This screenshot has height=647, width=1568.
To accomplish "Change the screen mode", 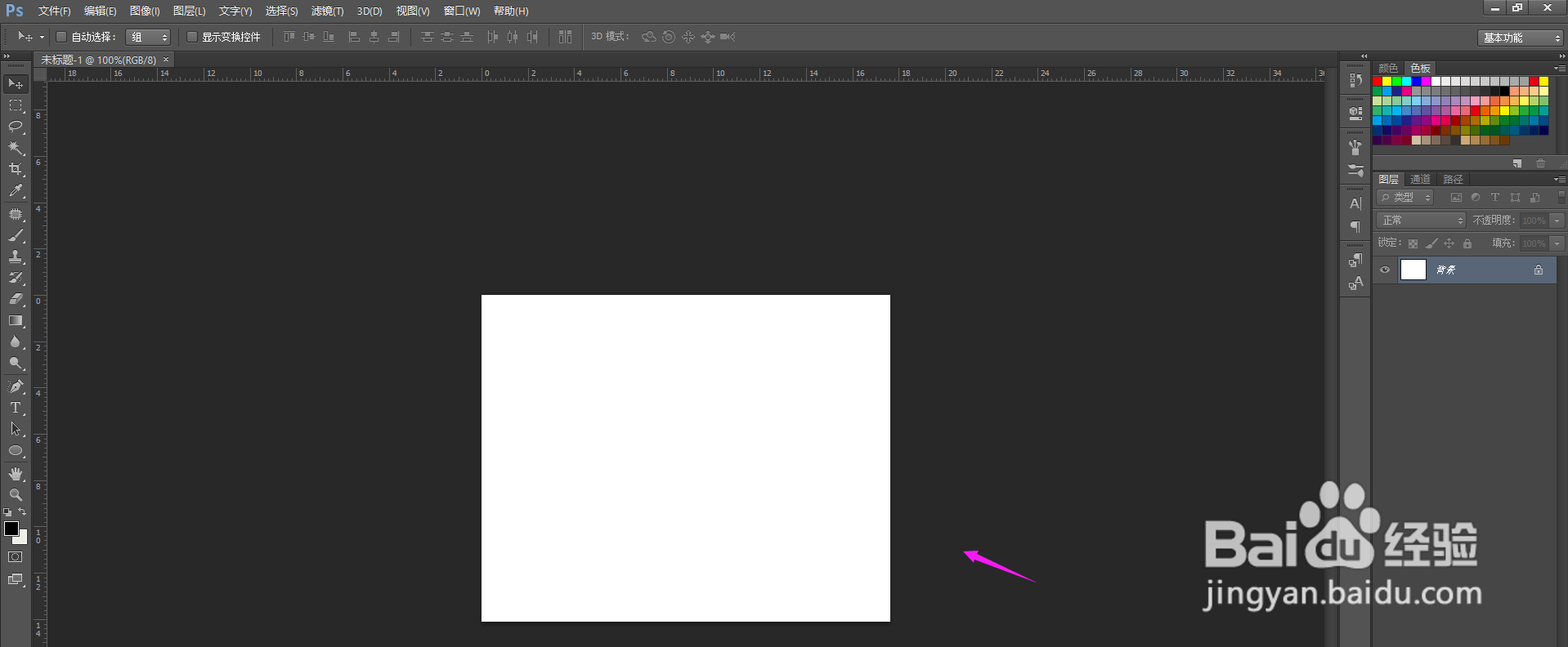I will pos(16,579).
